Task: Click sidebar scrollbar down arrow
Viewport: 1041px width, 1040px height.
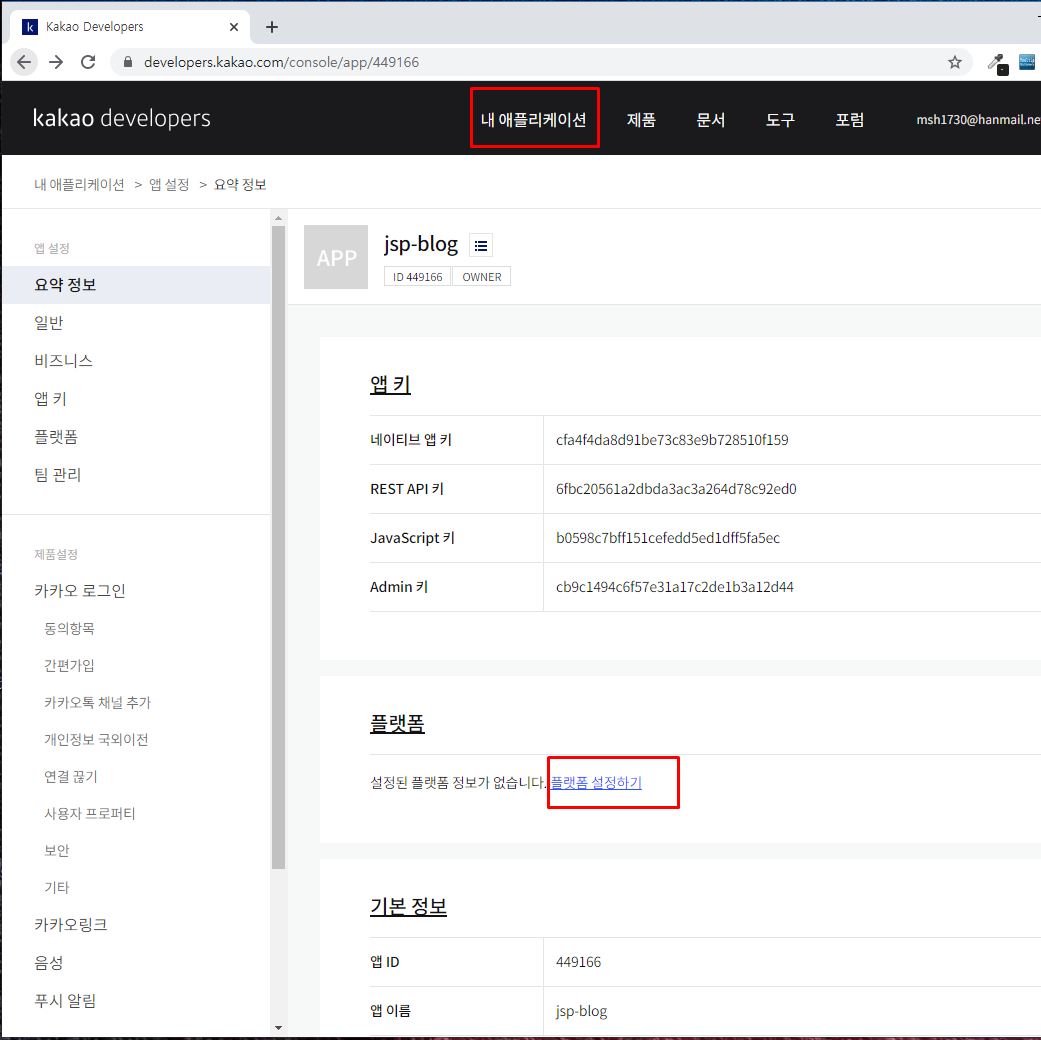Action: [278, 1028]
